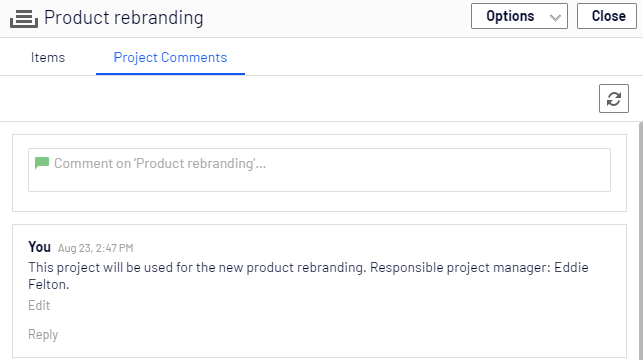
Task: Edit the comment about Eddie Felton
Action: [39, 305]
